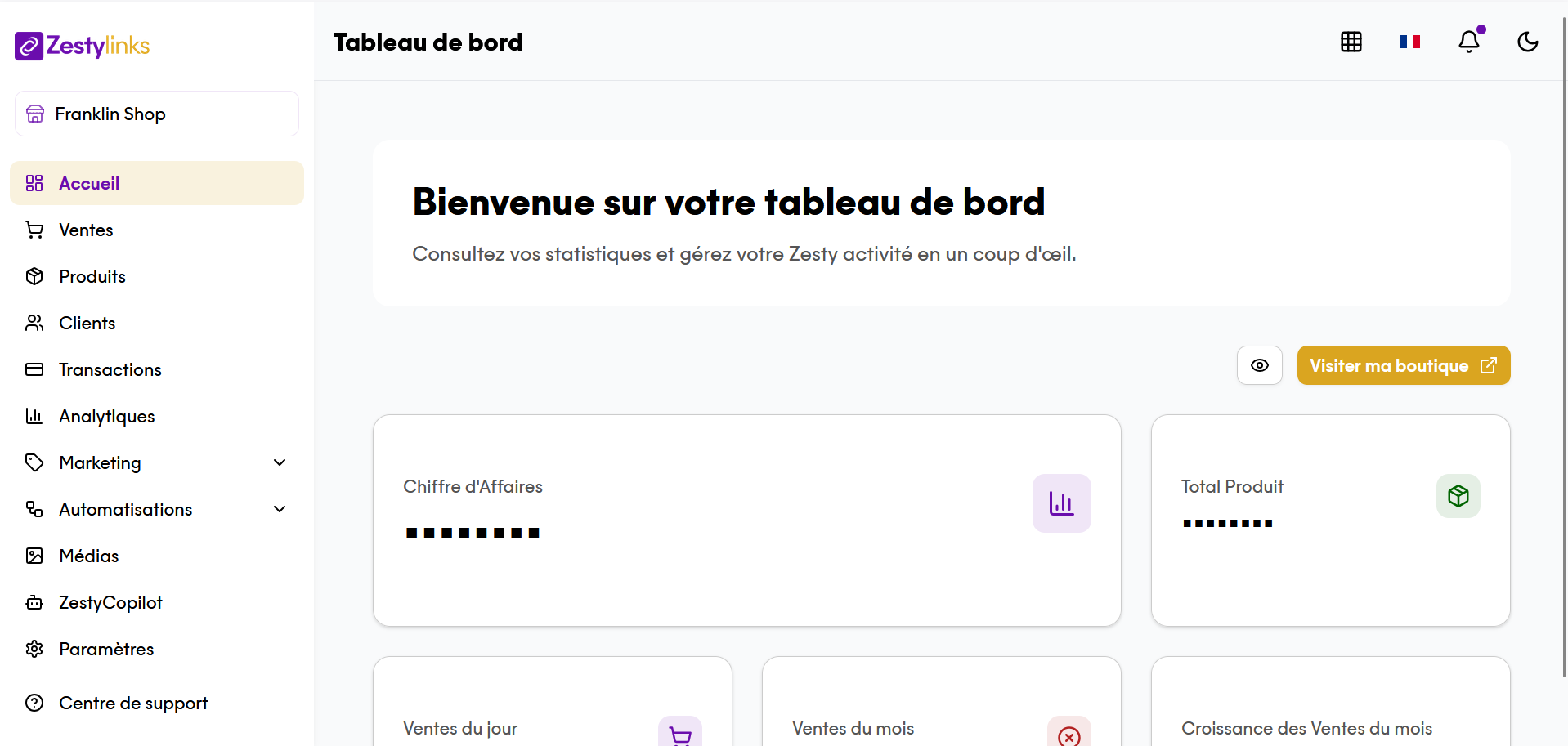Click the Visiter ma boutique button

coord(1403,365)
